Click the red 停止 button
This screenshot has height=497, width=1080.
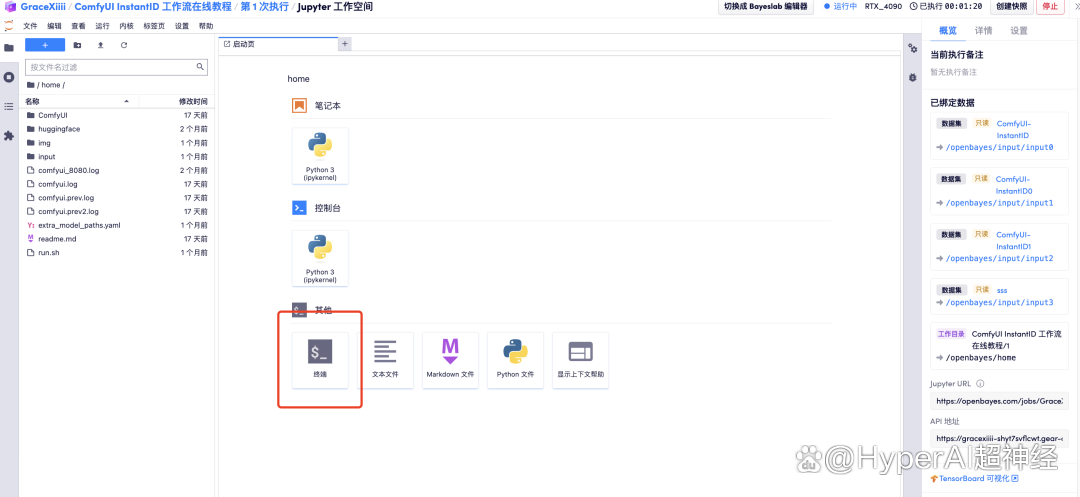(1050, 6)
